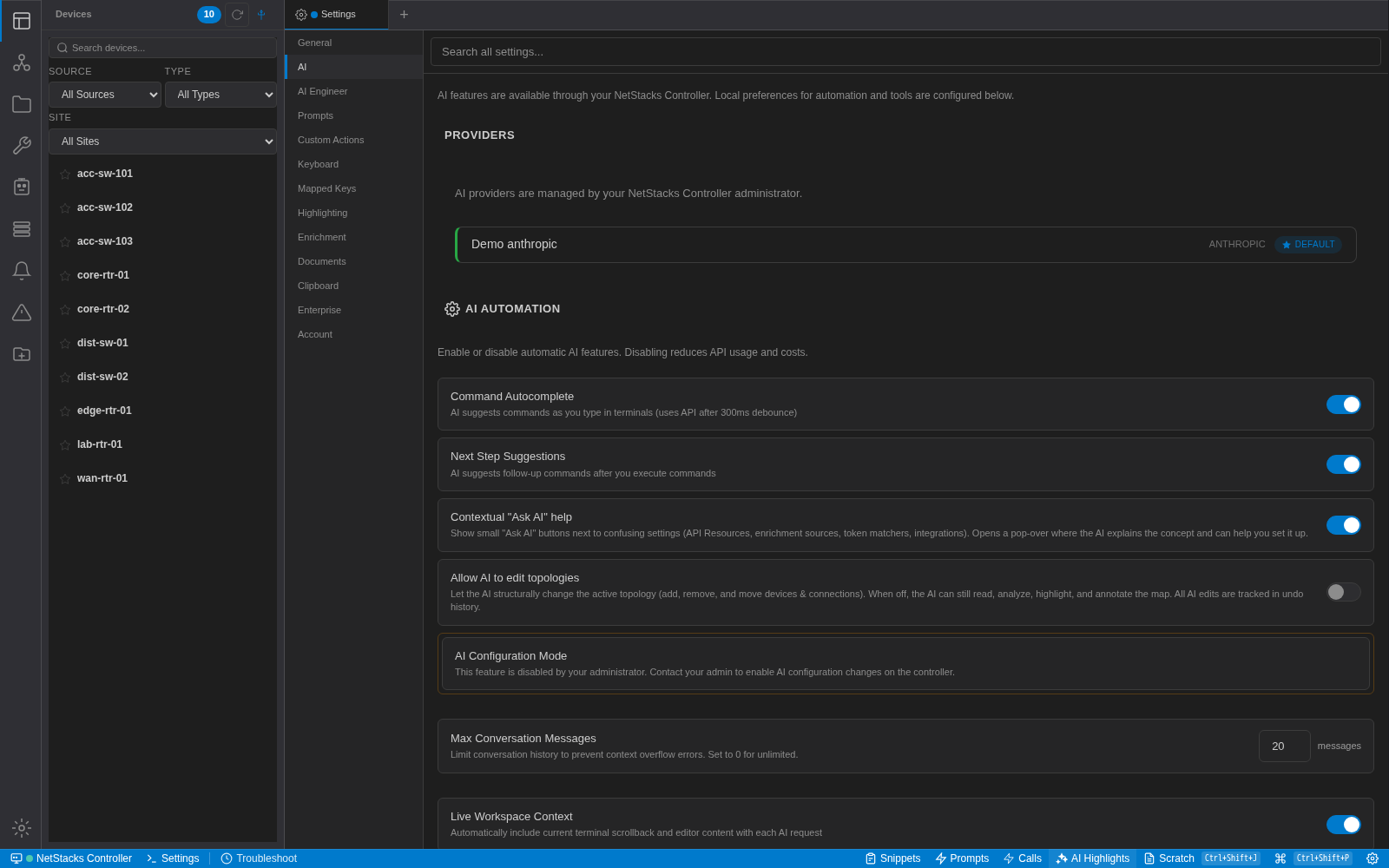Open the notifications bell icon

tap(22, 271)
